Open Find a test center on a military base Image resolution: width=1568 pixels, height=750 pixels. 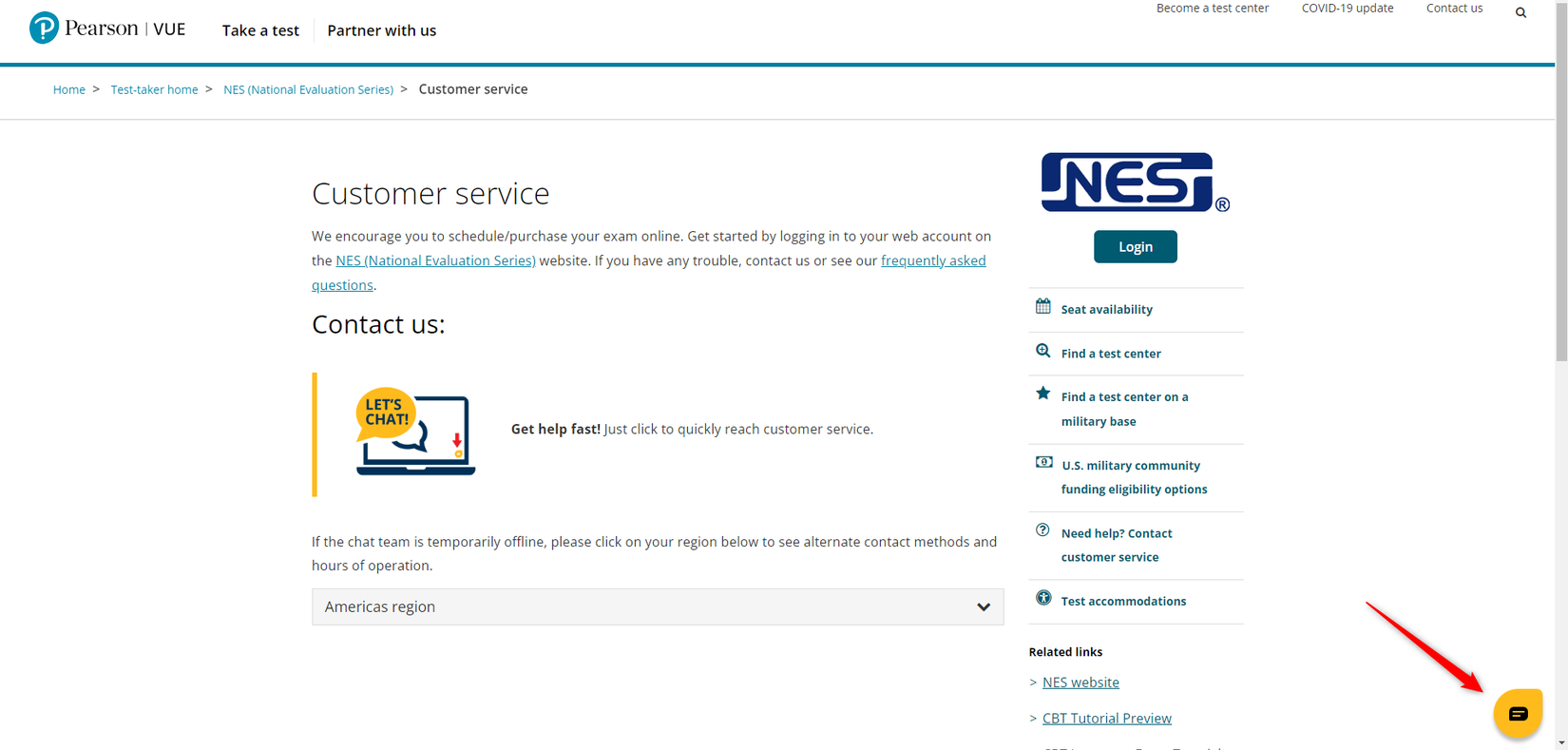coord(1124,409)
